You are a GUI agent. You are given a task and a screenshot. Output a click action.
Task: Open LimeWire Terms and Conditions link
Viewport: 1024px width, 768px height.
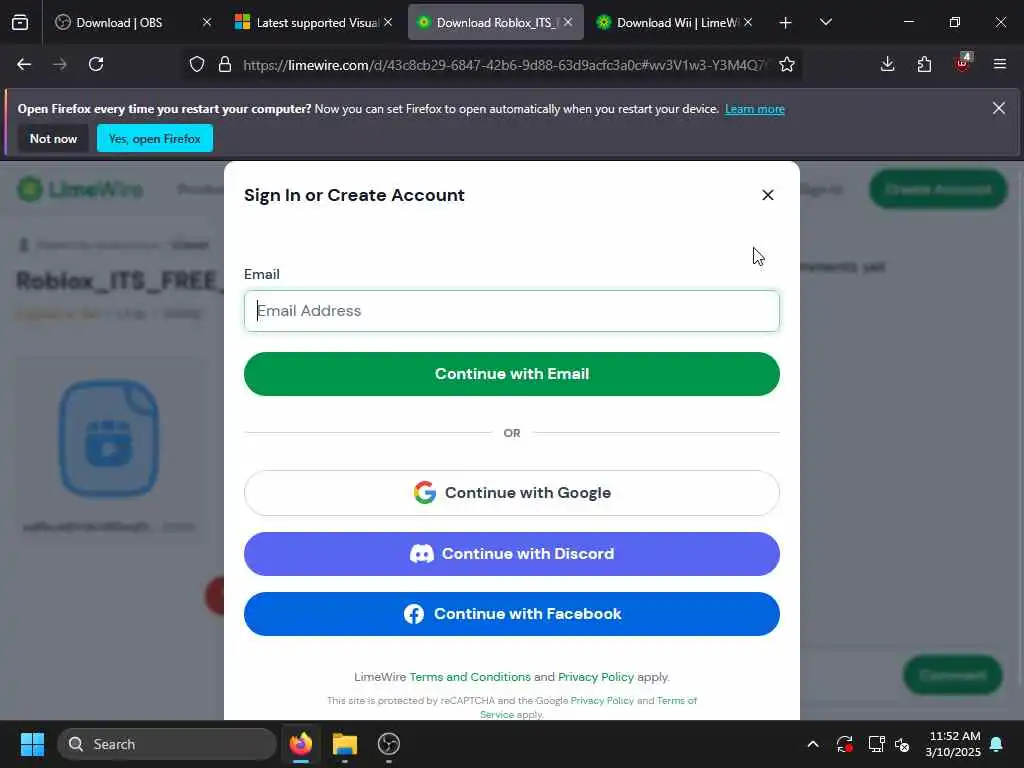point(470,677)
